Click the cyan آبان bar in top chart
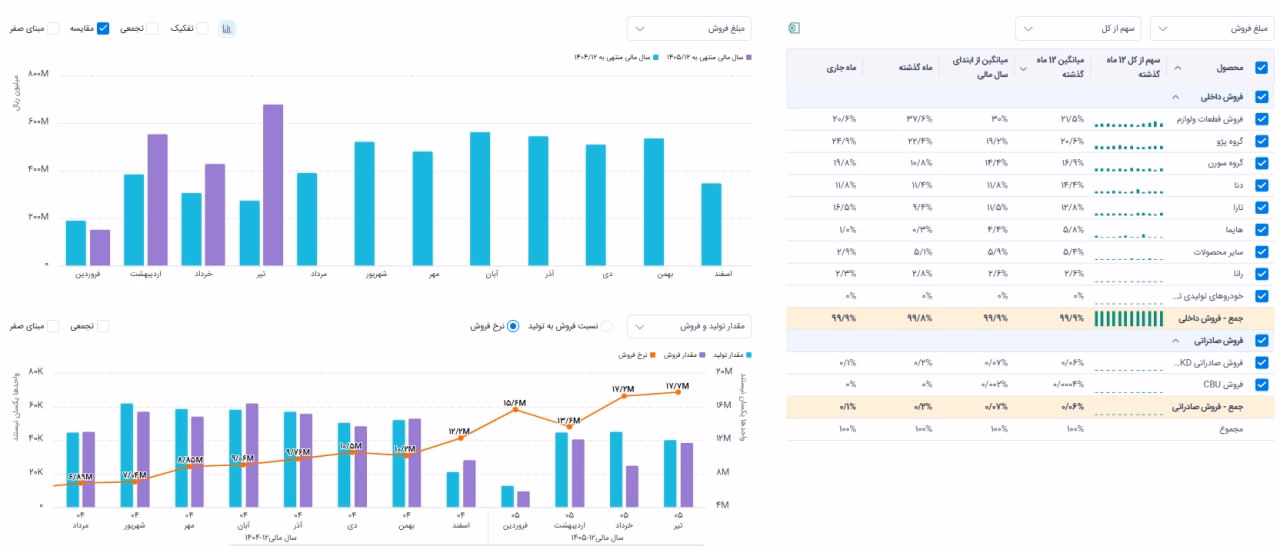 tap(480, 198)
